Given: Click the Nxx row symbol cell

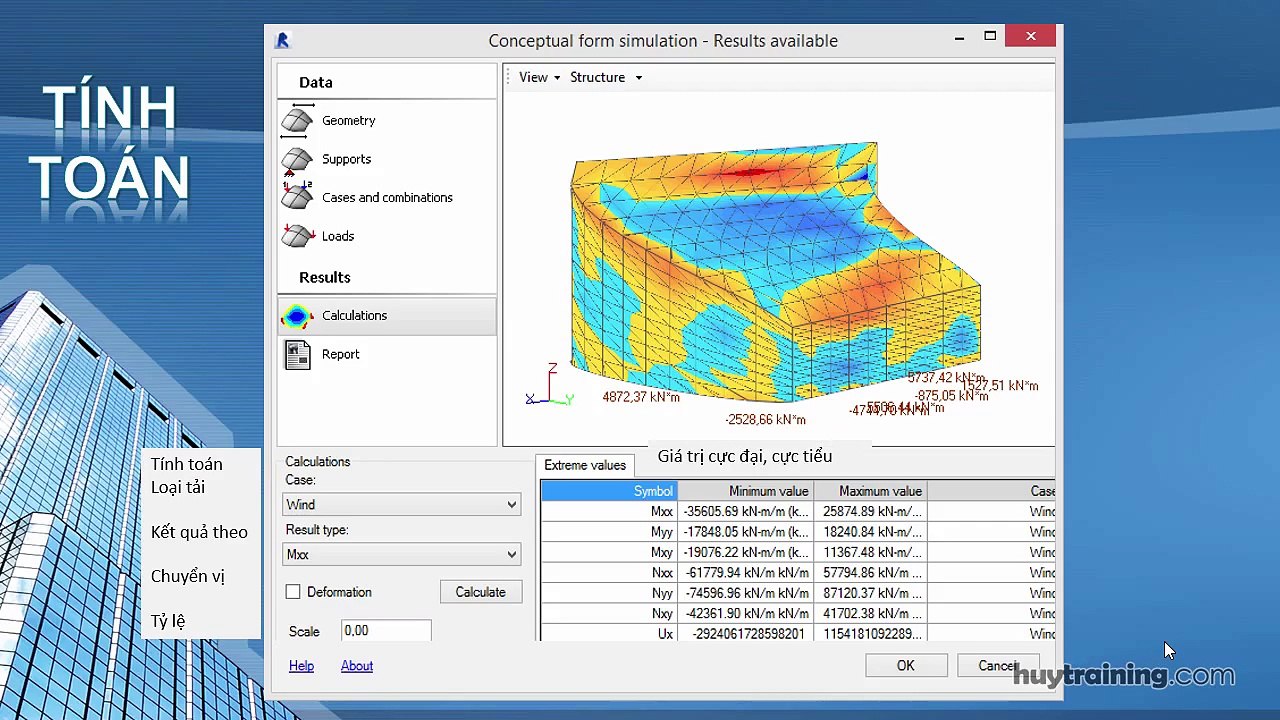Looking at the screenshot, I should [610, 573].
